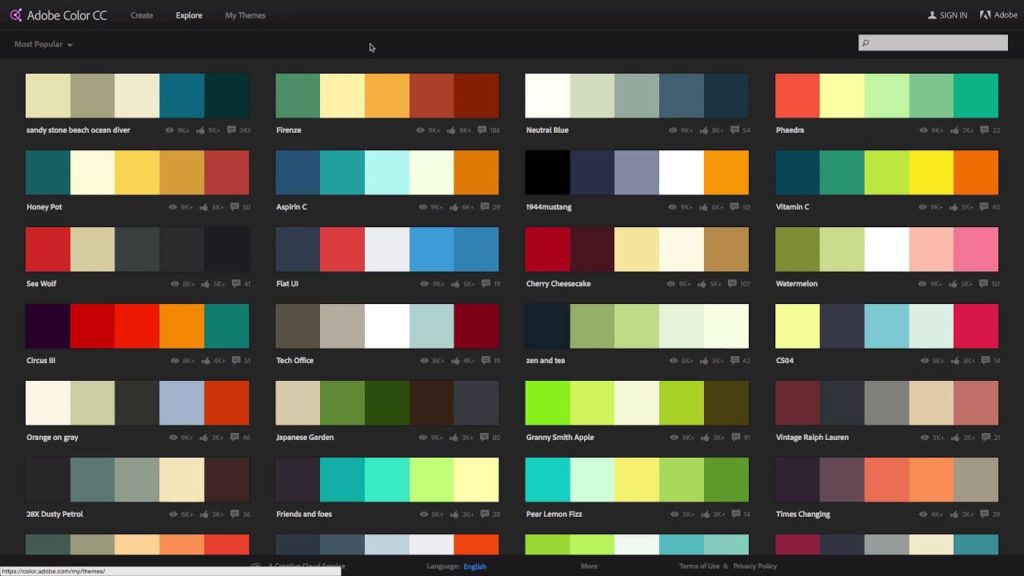Click the views eye icon for Orange on gray
This screenshot has height=576, width=1024.
pyautogui.click(x=173, y=438)
